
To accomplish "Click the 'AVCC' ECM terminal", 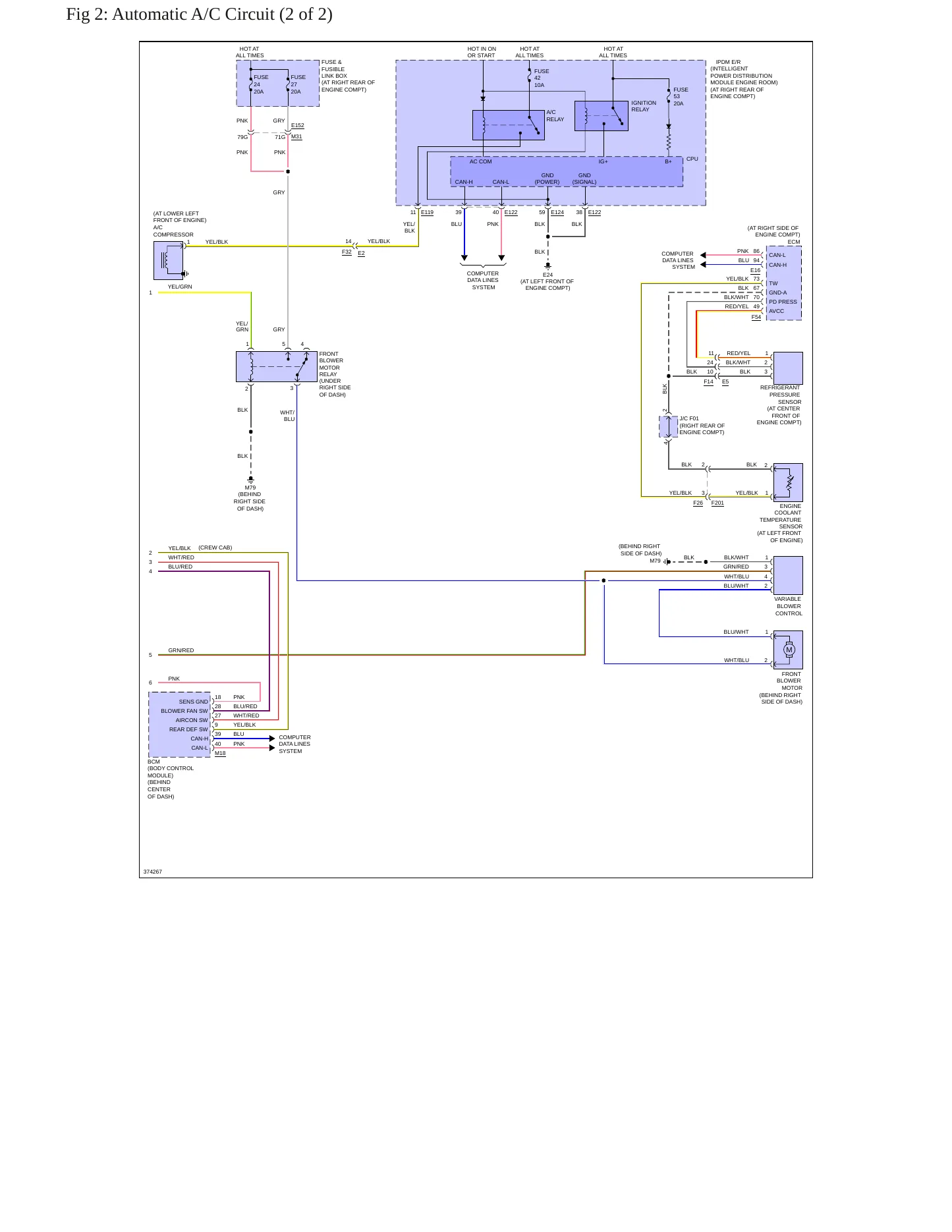I will pos(776,311).
